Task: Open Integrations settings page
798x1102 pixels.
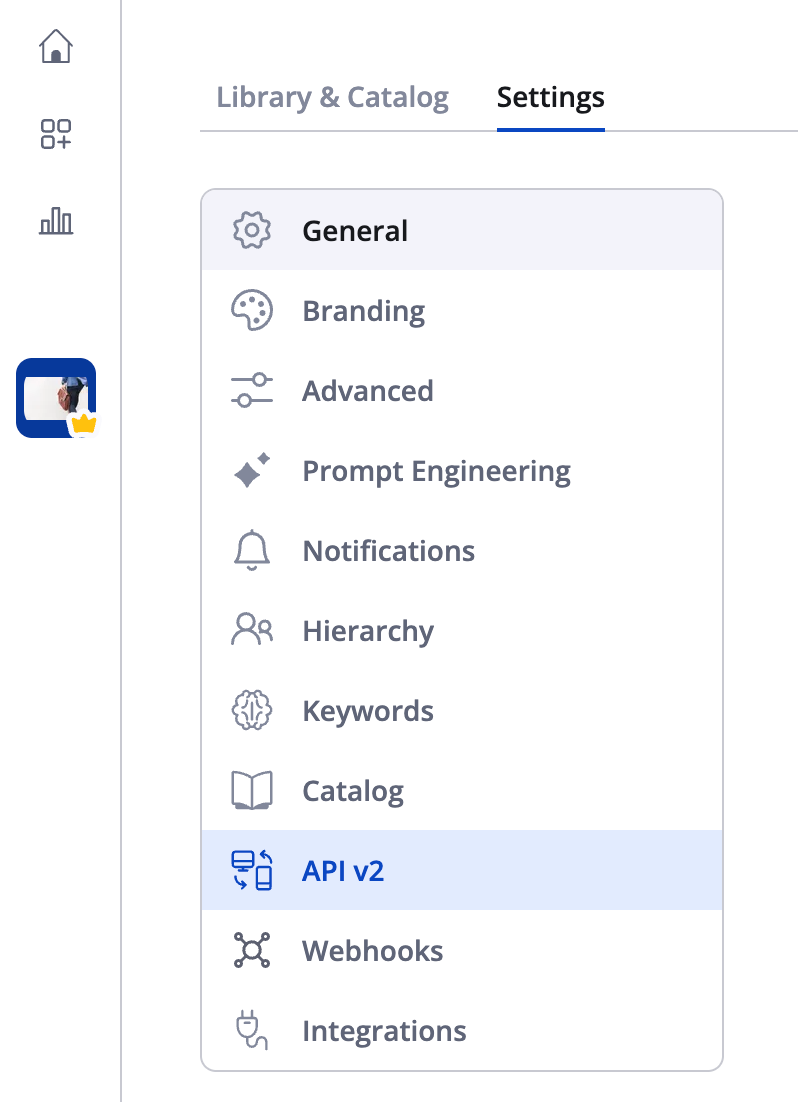Action: tap(384, 1031)
